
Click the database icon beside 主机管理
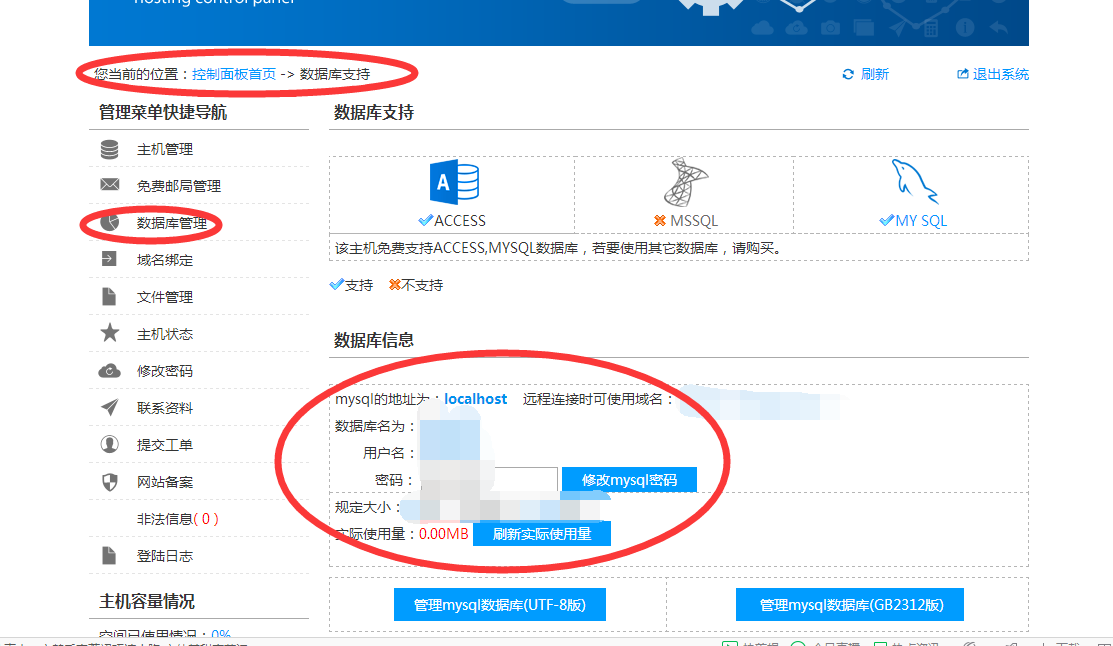pyautogui.click(x=109, y=150)
